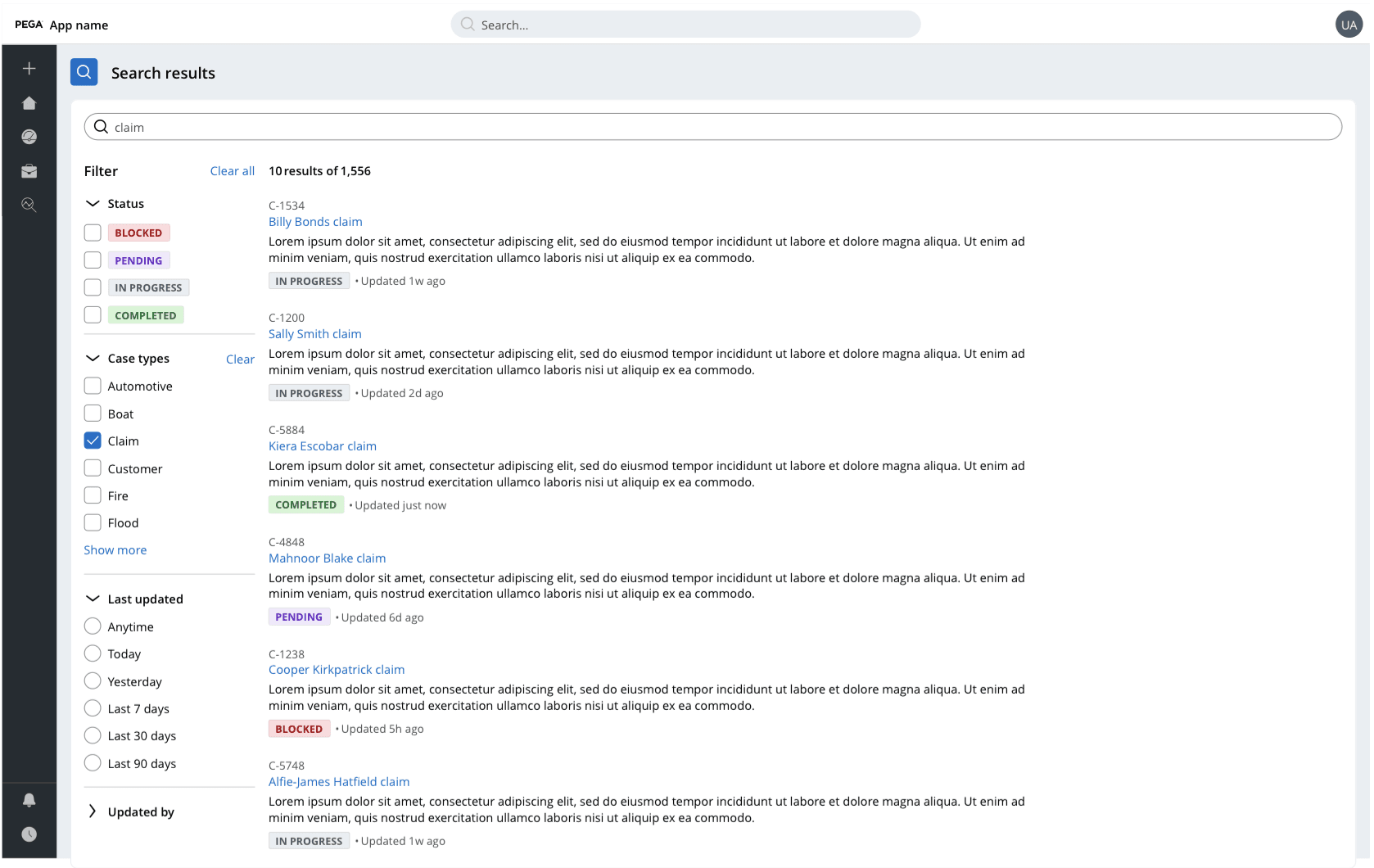Open the Sally Smith claim result
The image size is (1374, 868).
(315, 334)
